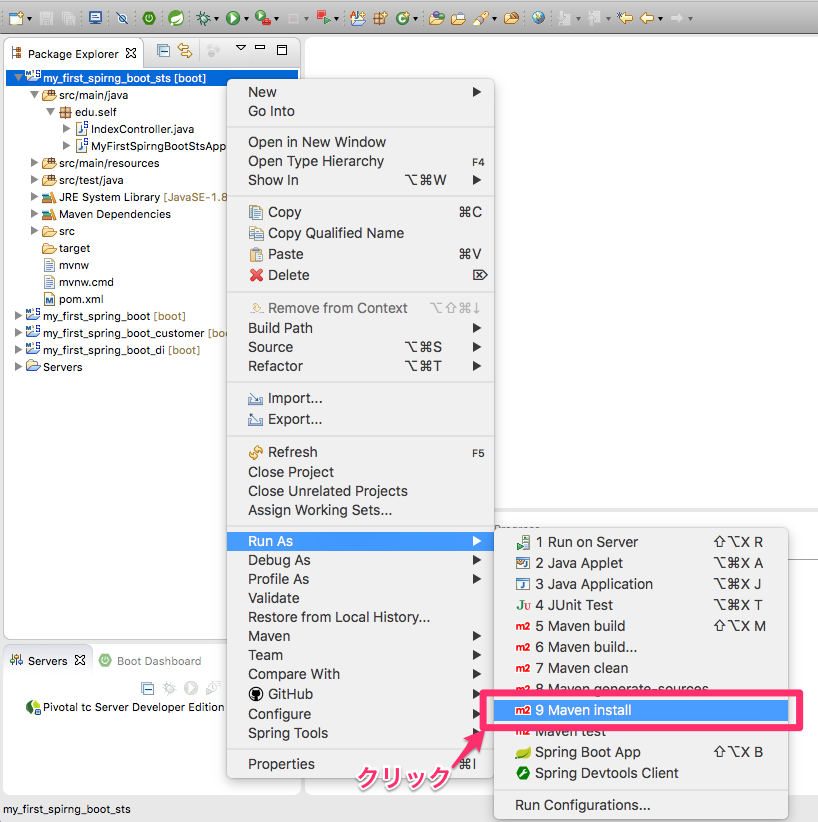Open dropdown arrow next to Debug icon

tap(216, 19)
